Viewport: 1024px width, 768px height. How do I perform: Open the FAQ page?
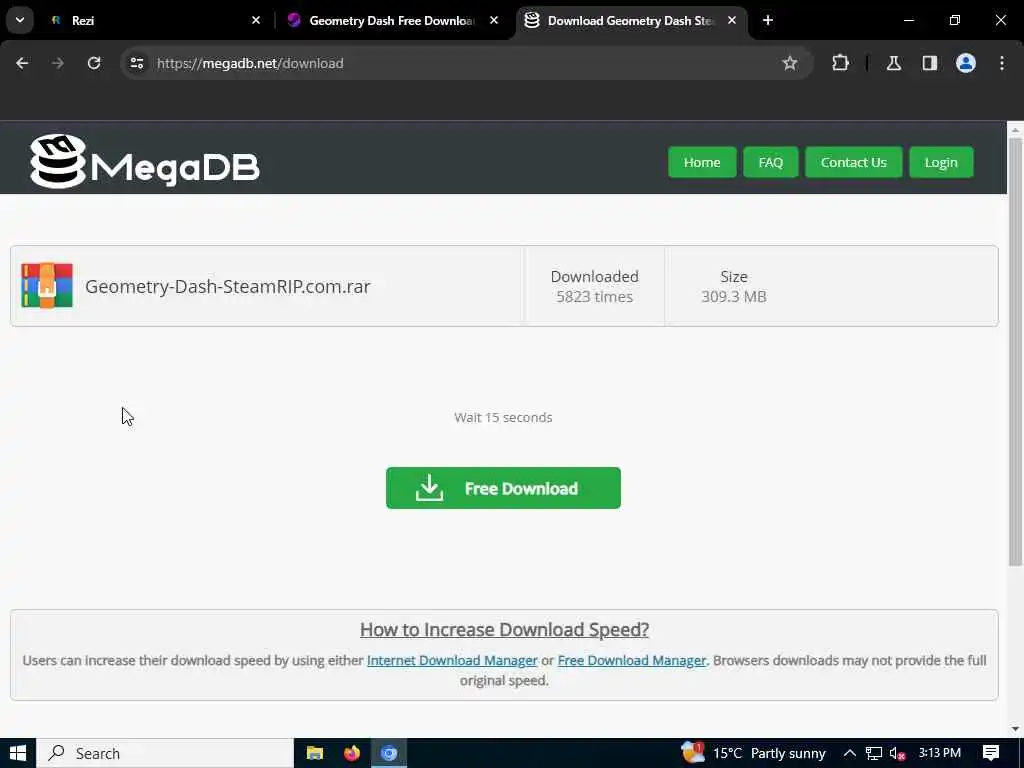coord(771,162)
